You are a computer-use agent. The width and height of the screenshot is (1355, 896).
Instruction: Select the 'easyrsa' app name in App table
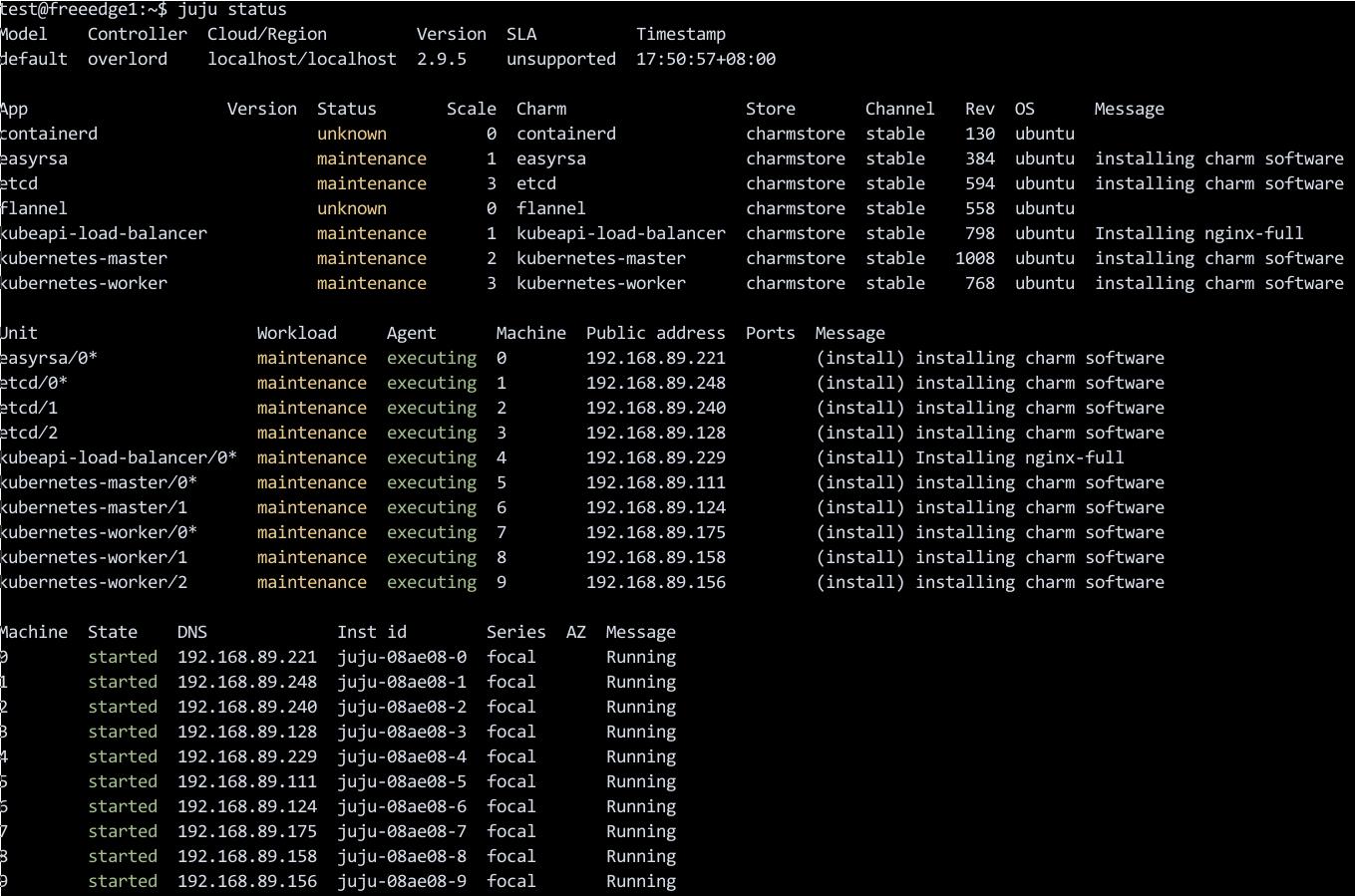(x=34, y=158)
